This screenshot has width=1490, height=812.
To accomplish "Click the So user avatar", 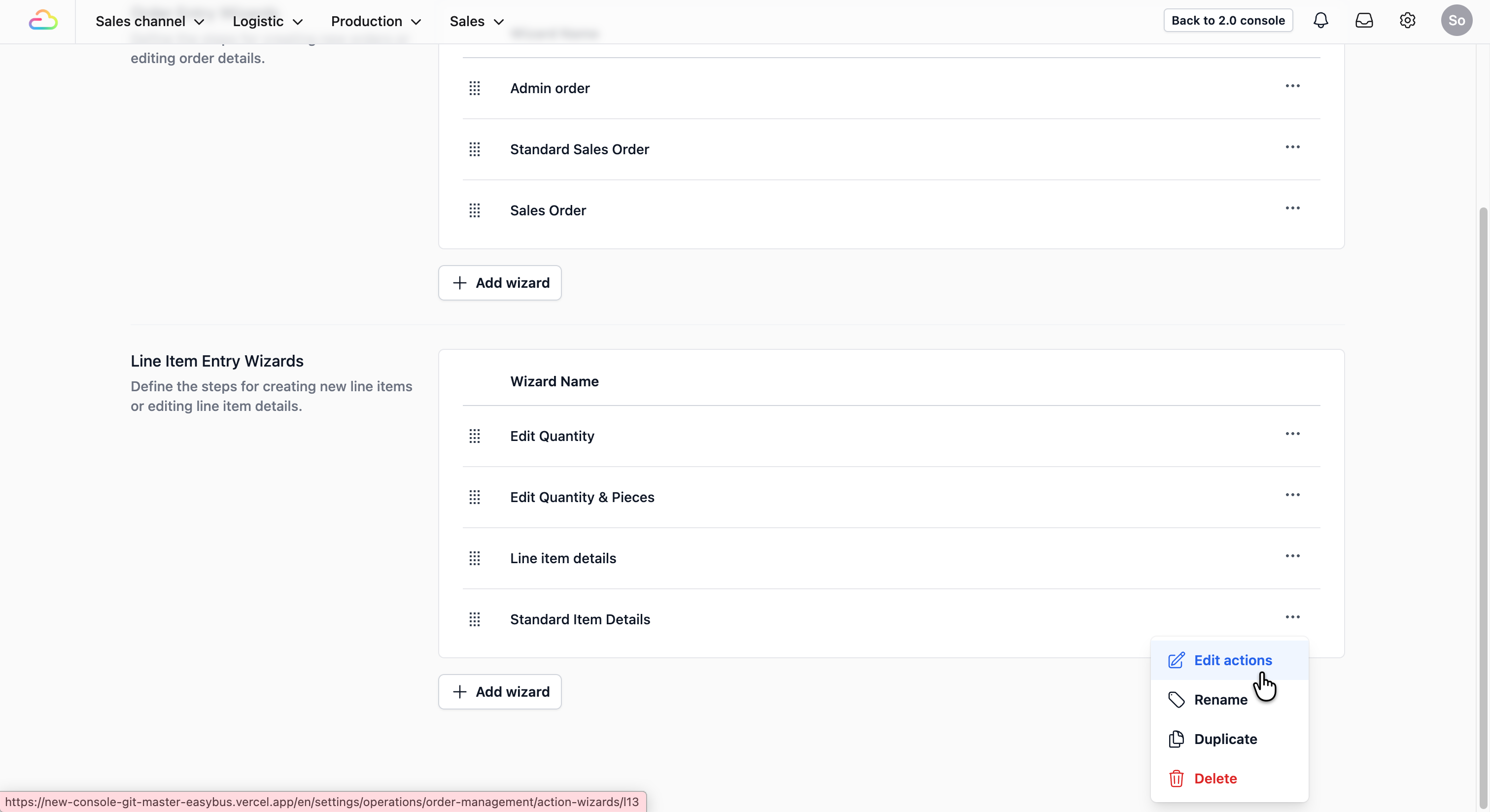I will pyautogui.click(x=1456, y=21).
